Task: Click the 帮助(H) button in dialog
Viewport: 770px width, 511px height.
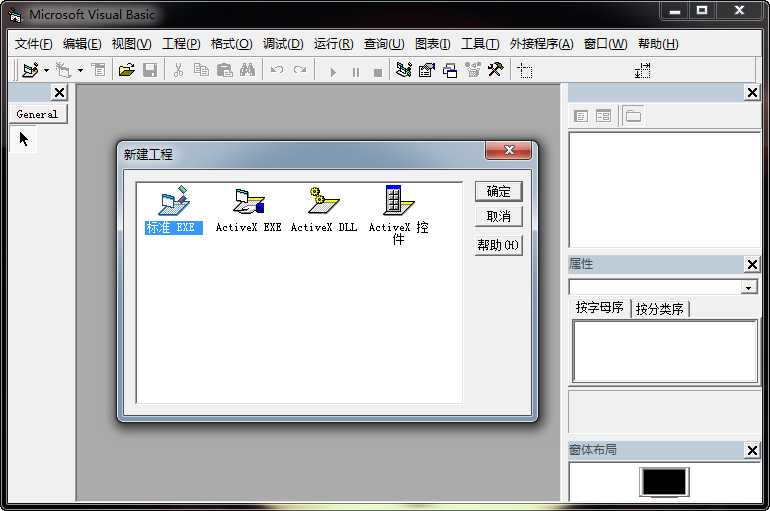Action: tap(498, 245)
